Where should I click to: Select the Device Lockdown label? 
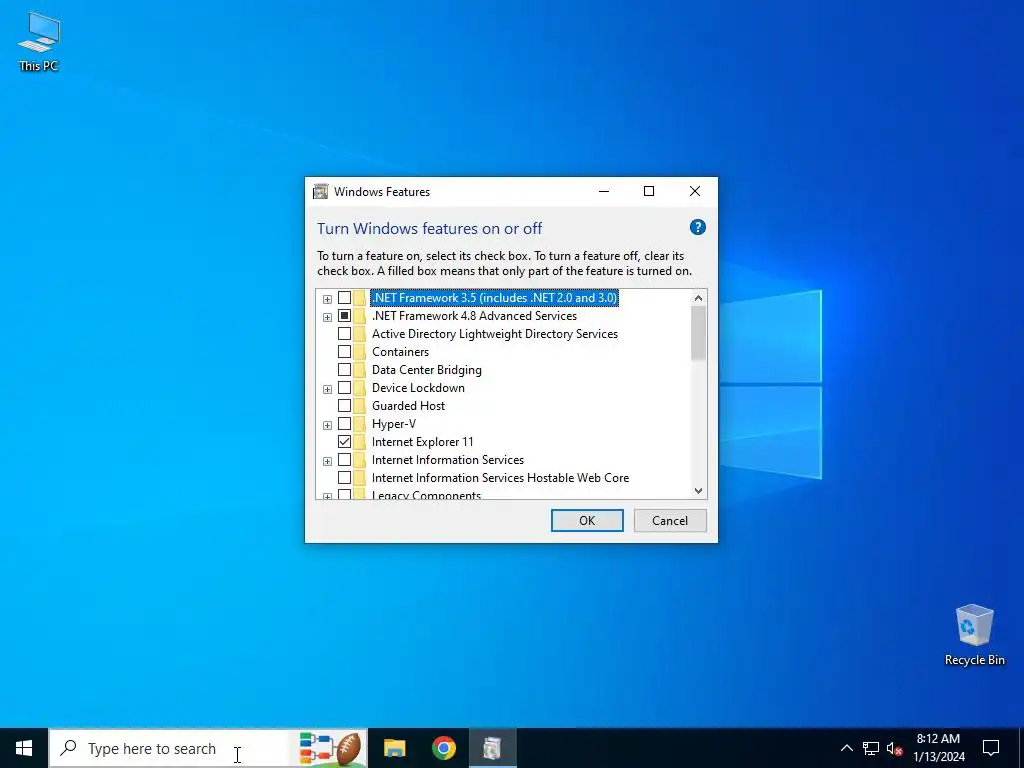coord(418,388)
